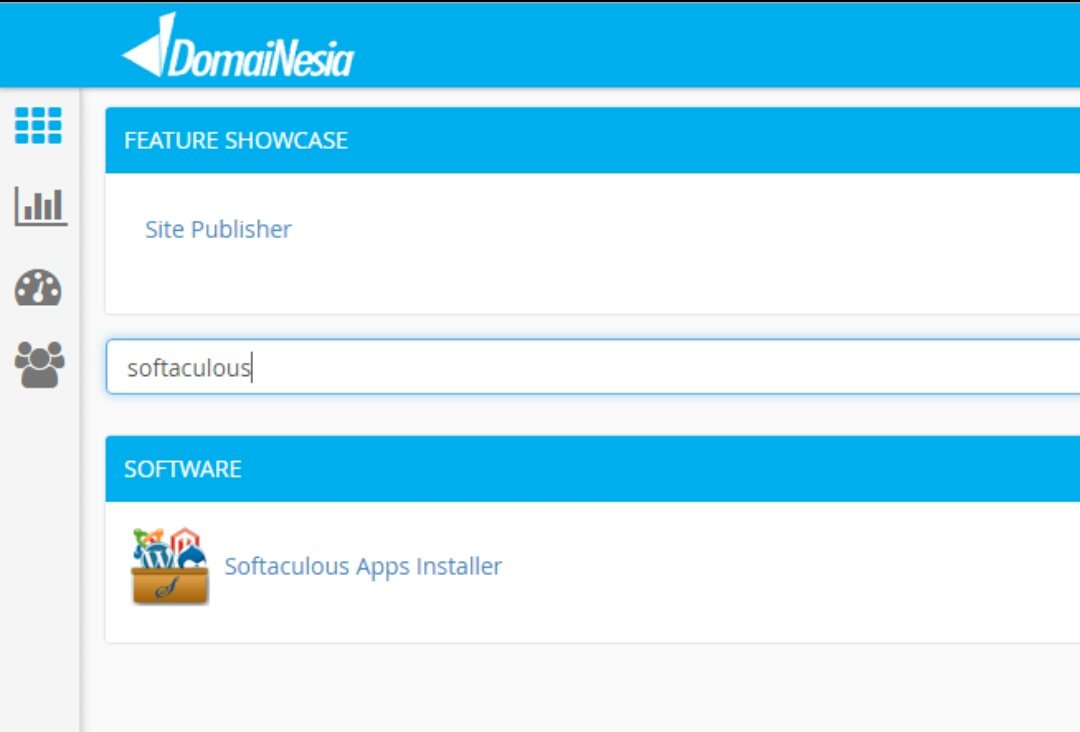This screenshot has height=732, width=1080.
Task: Open the dashboard gauge icon
Action: click(39, 288)
